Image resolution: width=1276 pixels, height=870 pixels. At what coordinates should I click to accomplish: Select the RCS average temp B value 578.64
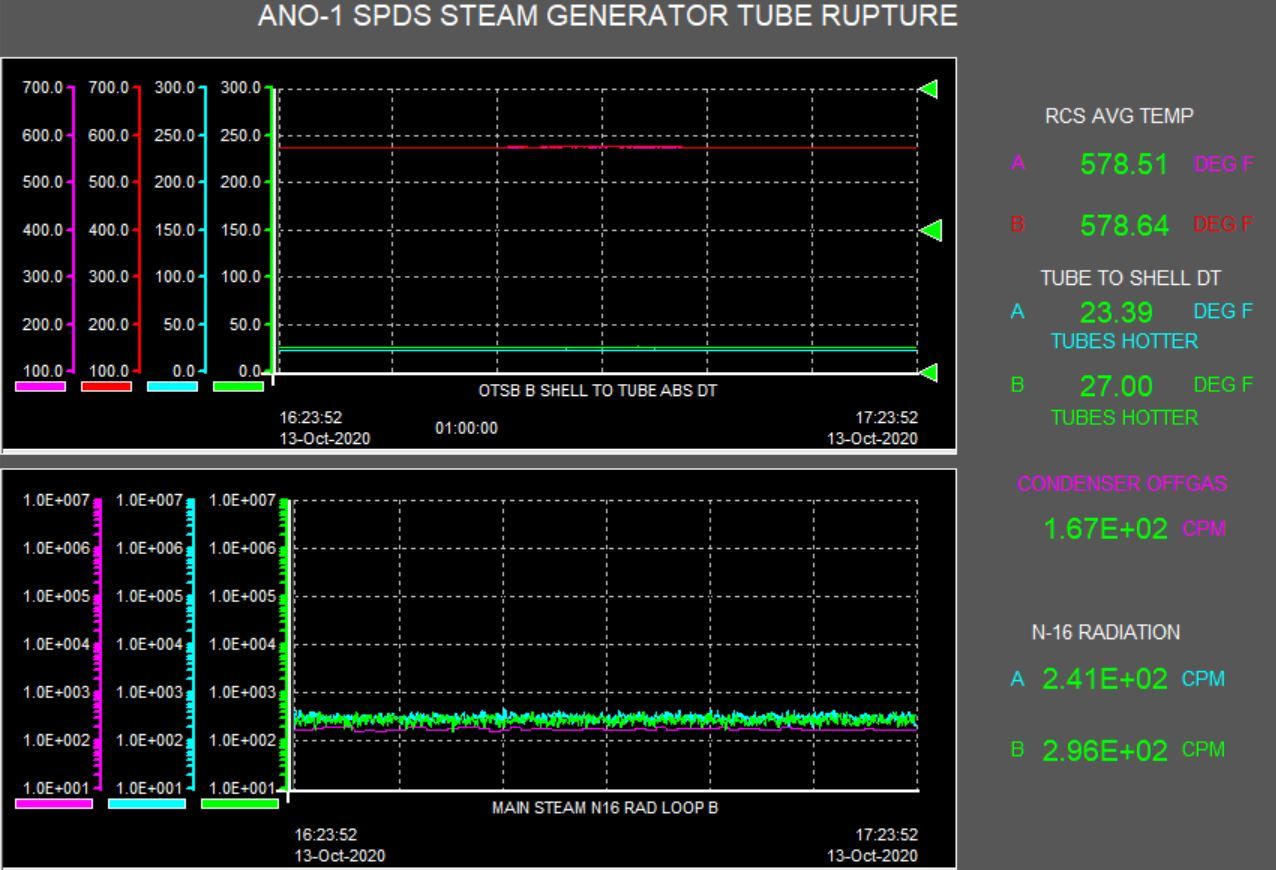tap(1124, 226)
